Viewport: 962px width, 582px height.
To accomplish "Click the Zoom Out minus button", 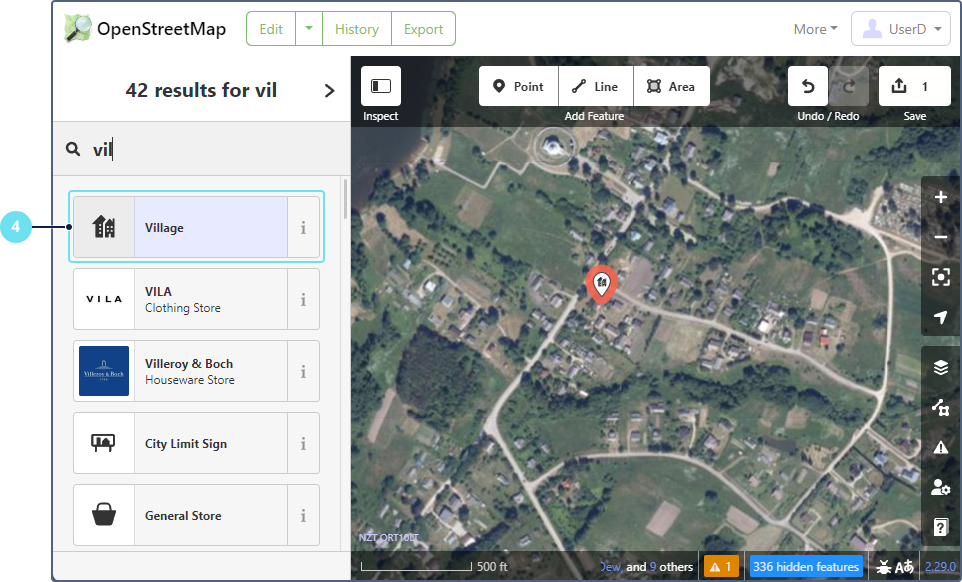I will [940, 237].
